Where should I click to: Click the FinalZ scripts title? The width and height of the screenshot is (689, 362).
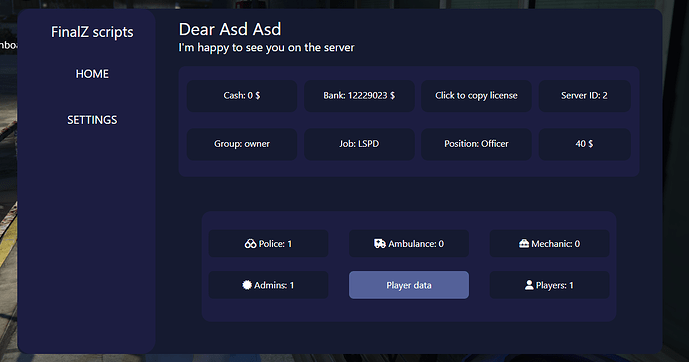[92, 32]
